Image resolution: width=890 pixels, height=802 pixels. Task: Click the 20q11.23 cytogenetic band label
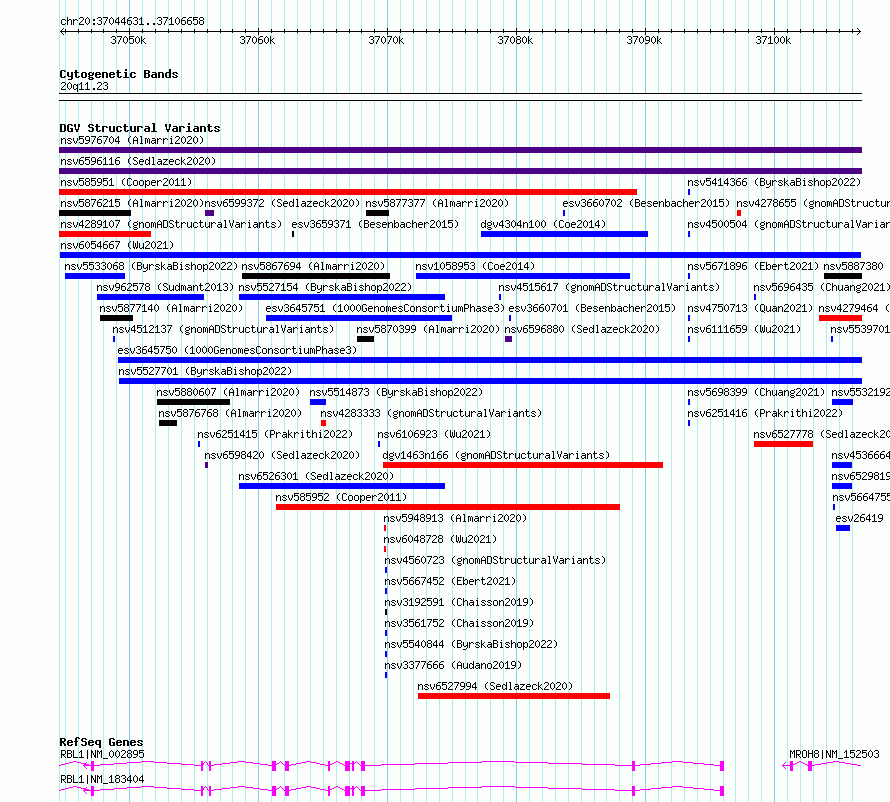pyautogui.click(x=84, y=86)
